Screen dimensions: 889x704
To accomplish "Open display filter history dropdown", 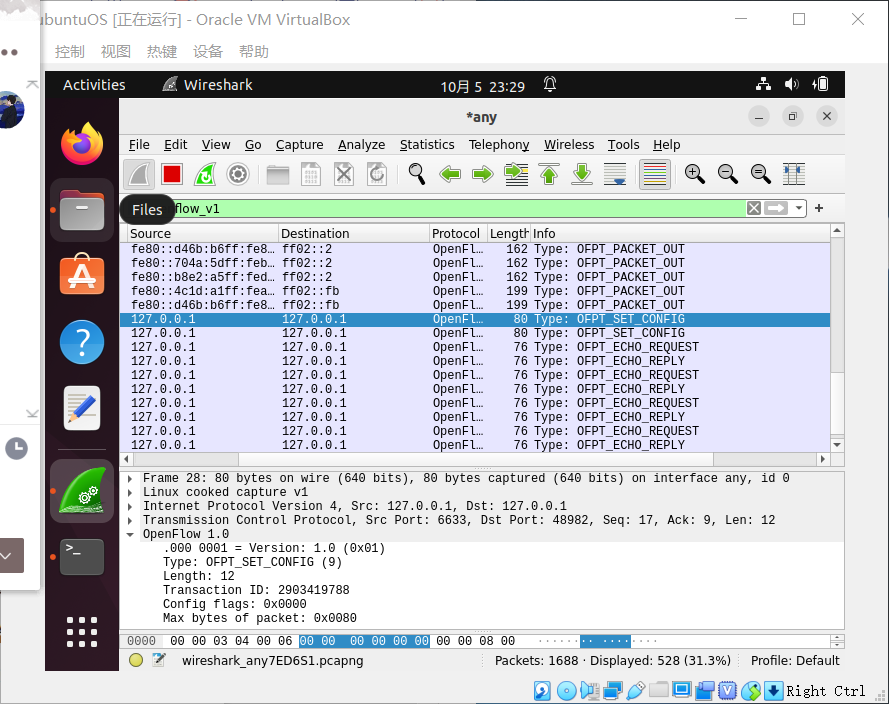I will [x=798, y=209].
